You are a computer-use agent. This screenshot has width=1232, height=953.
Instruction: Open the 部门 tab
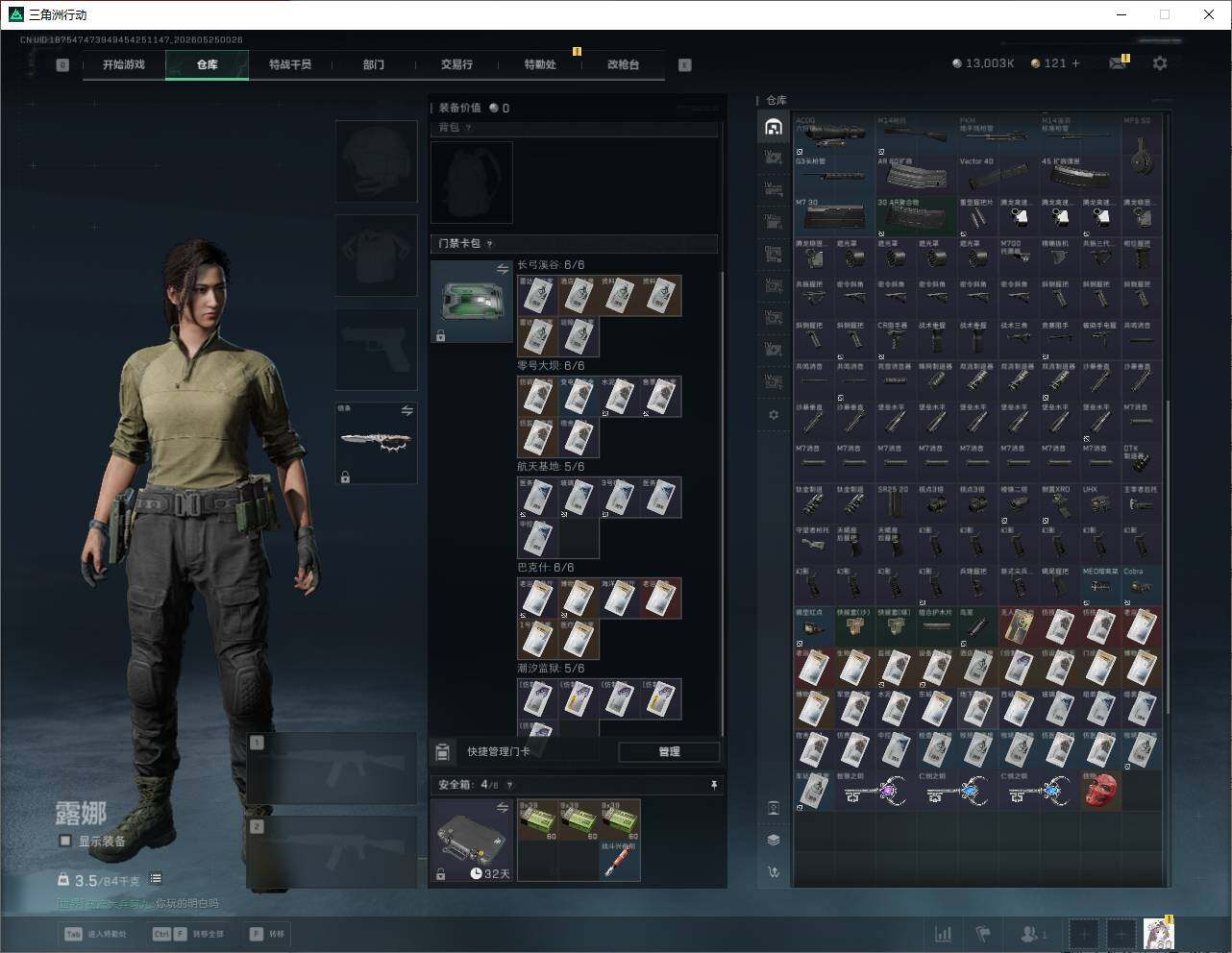click(374, 64)
